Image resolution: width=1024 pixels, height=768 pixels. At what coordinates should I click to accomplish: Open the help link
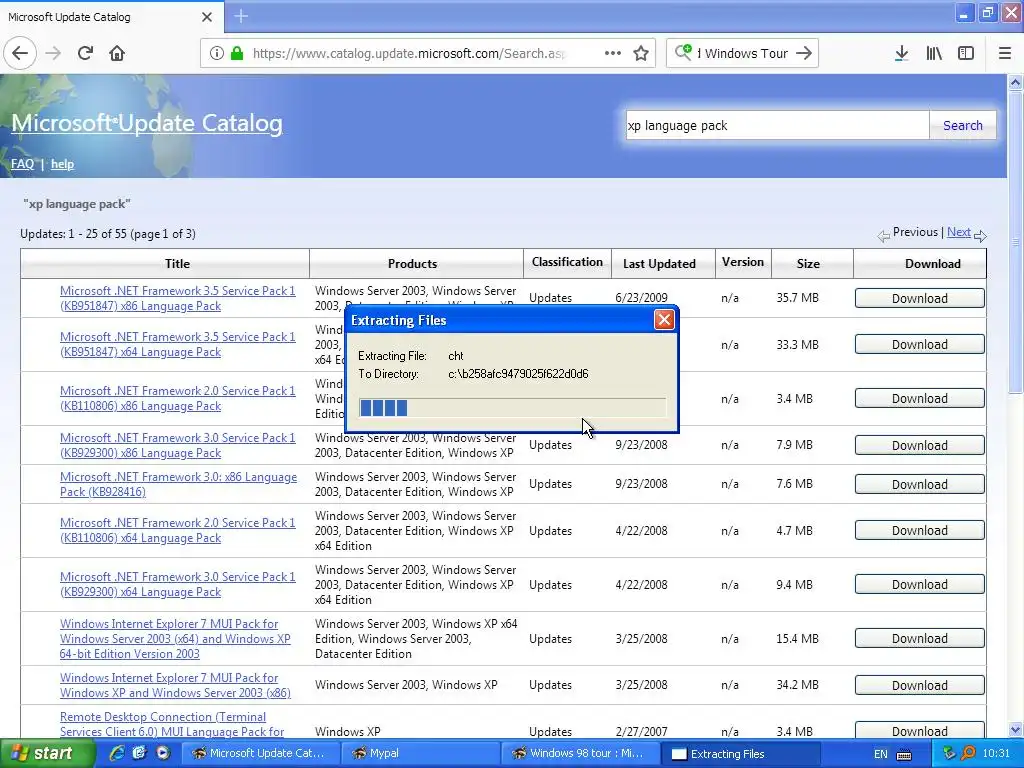click(62, 164)
